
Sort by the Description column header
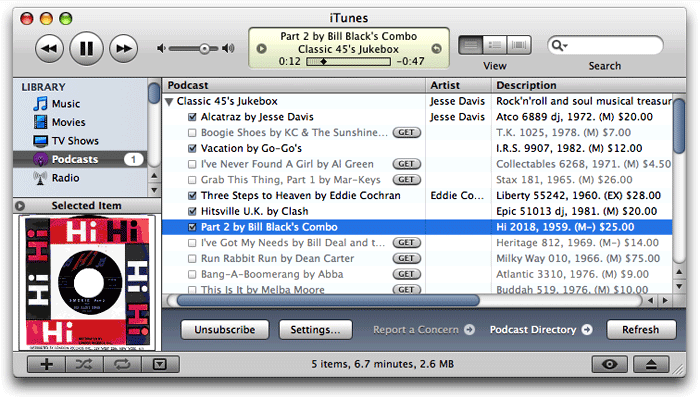pos(588,85)
